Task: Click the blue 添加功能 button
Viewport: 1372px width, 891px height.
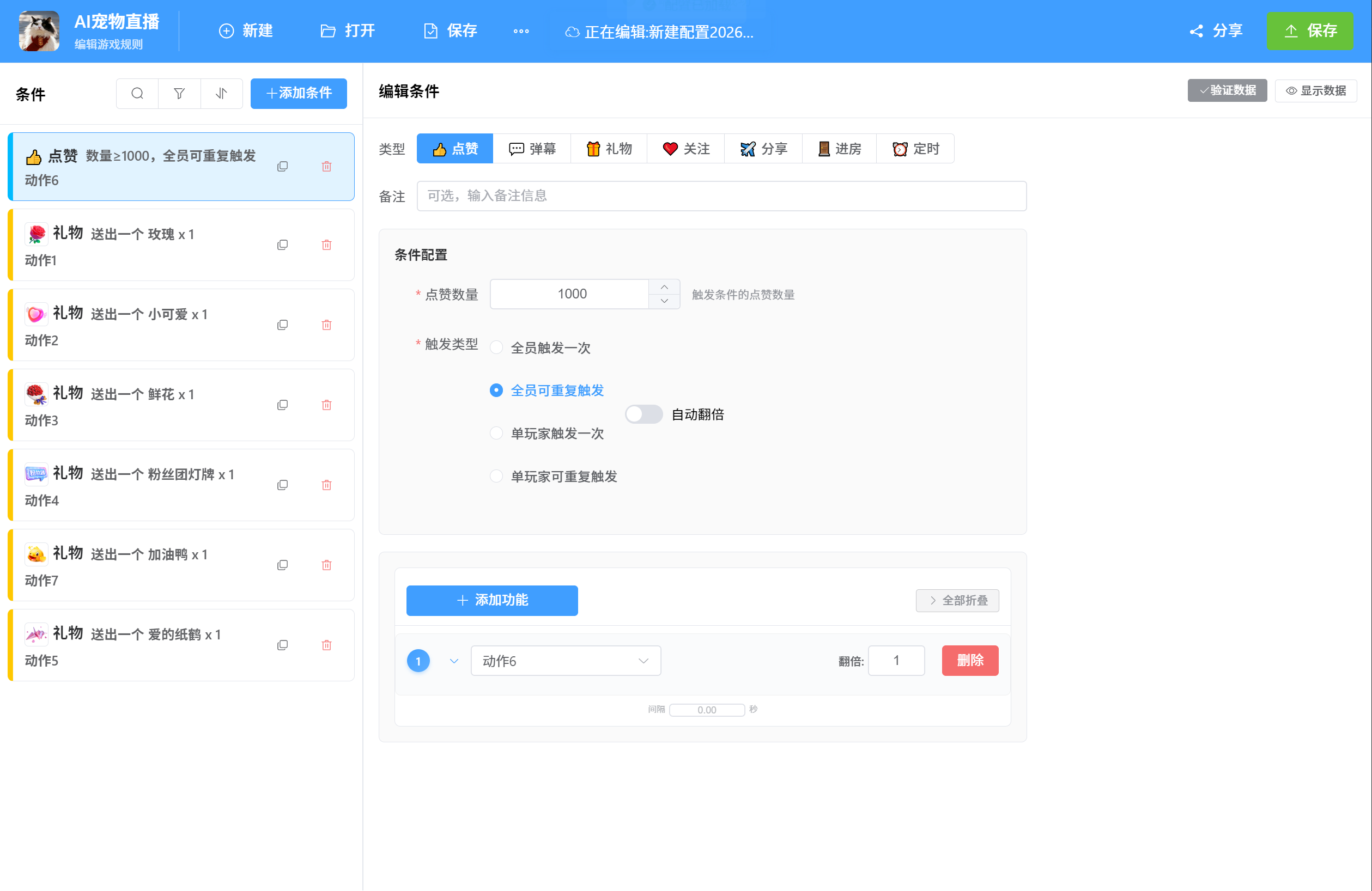Action: click(491, 601)
